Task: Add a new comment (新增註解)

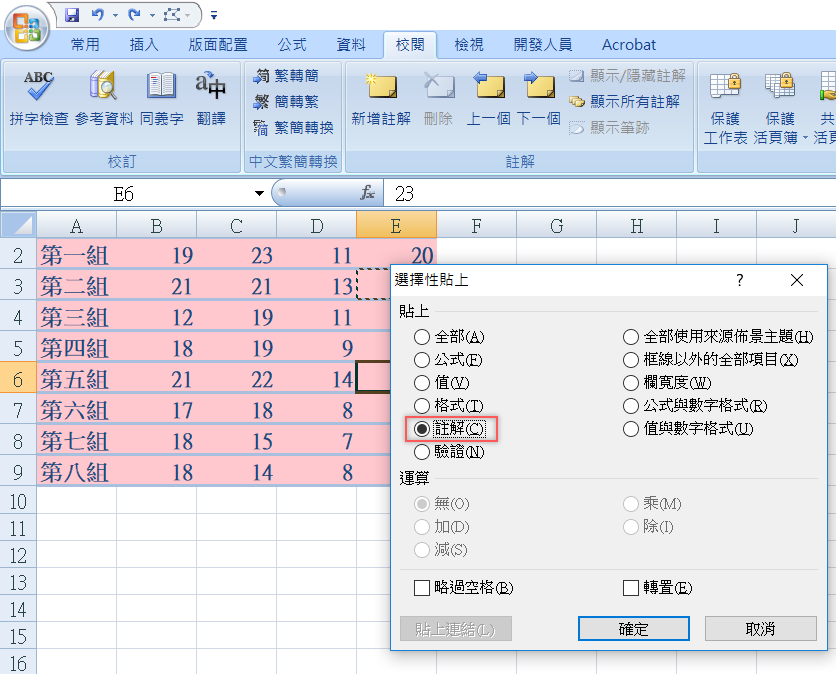Action: [381, 99]
